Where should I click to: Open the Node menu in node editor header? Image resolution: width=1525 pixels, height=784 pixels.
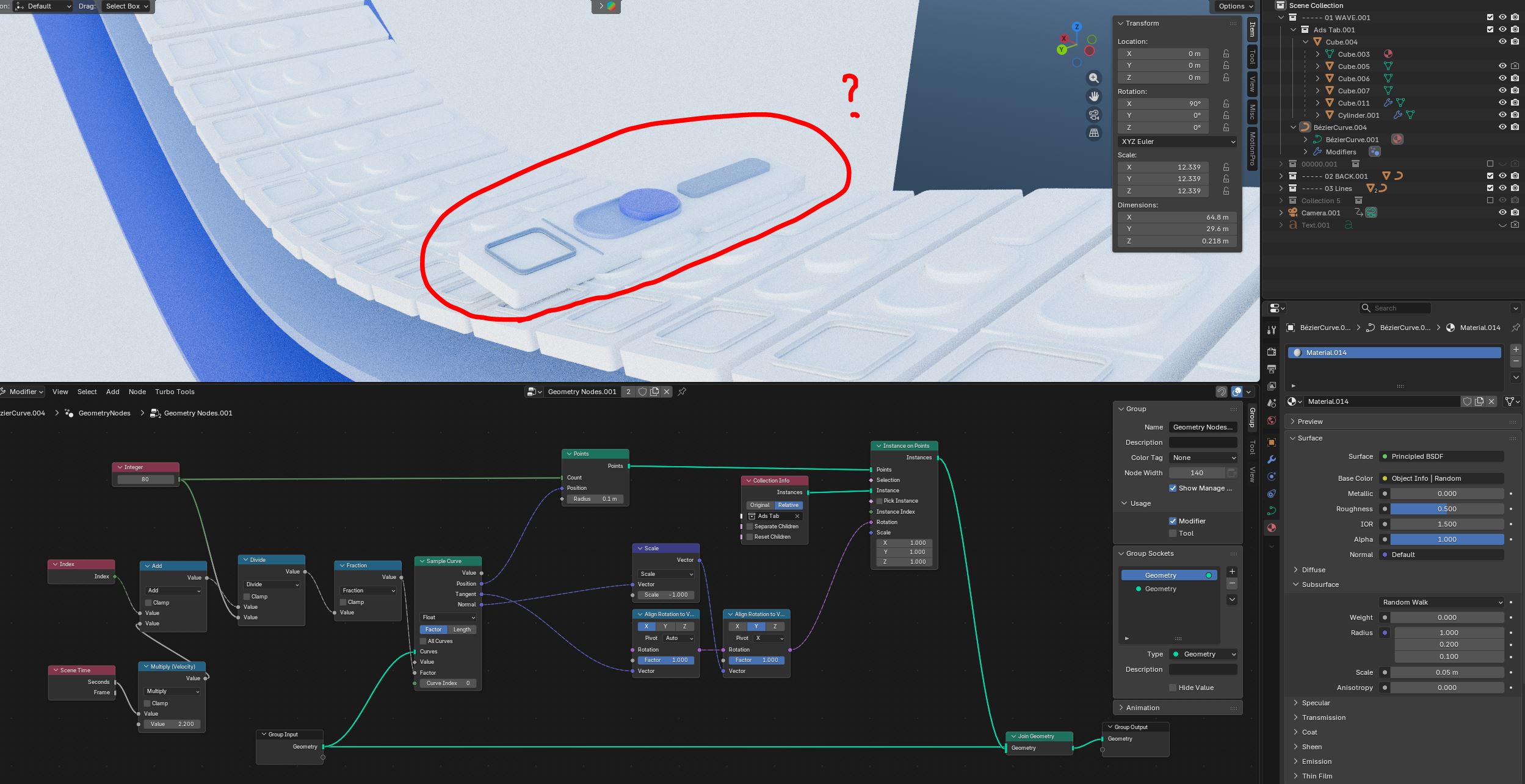pyautogui.click(x=137, y=392)
